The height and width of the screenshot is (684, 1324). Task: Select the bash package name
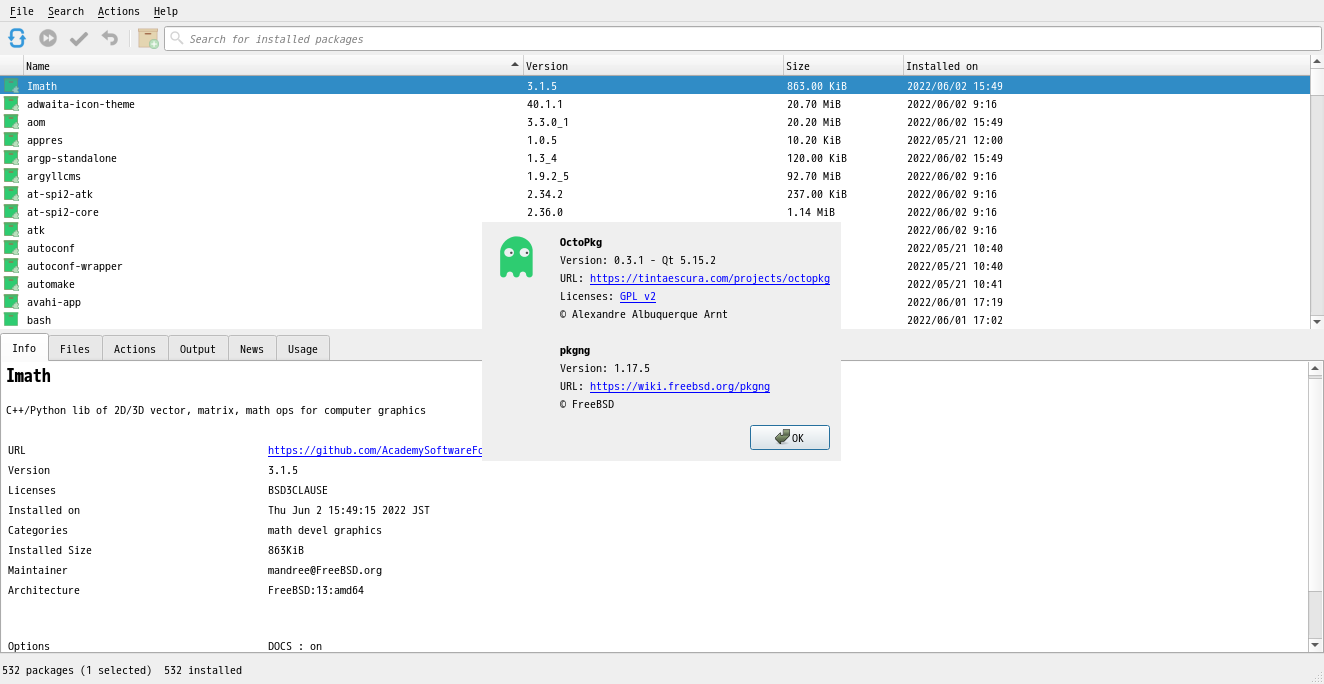pyautogui.click(x=39, y=320)
